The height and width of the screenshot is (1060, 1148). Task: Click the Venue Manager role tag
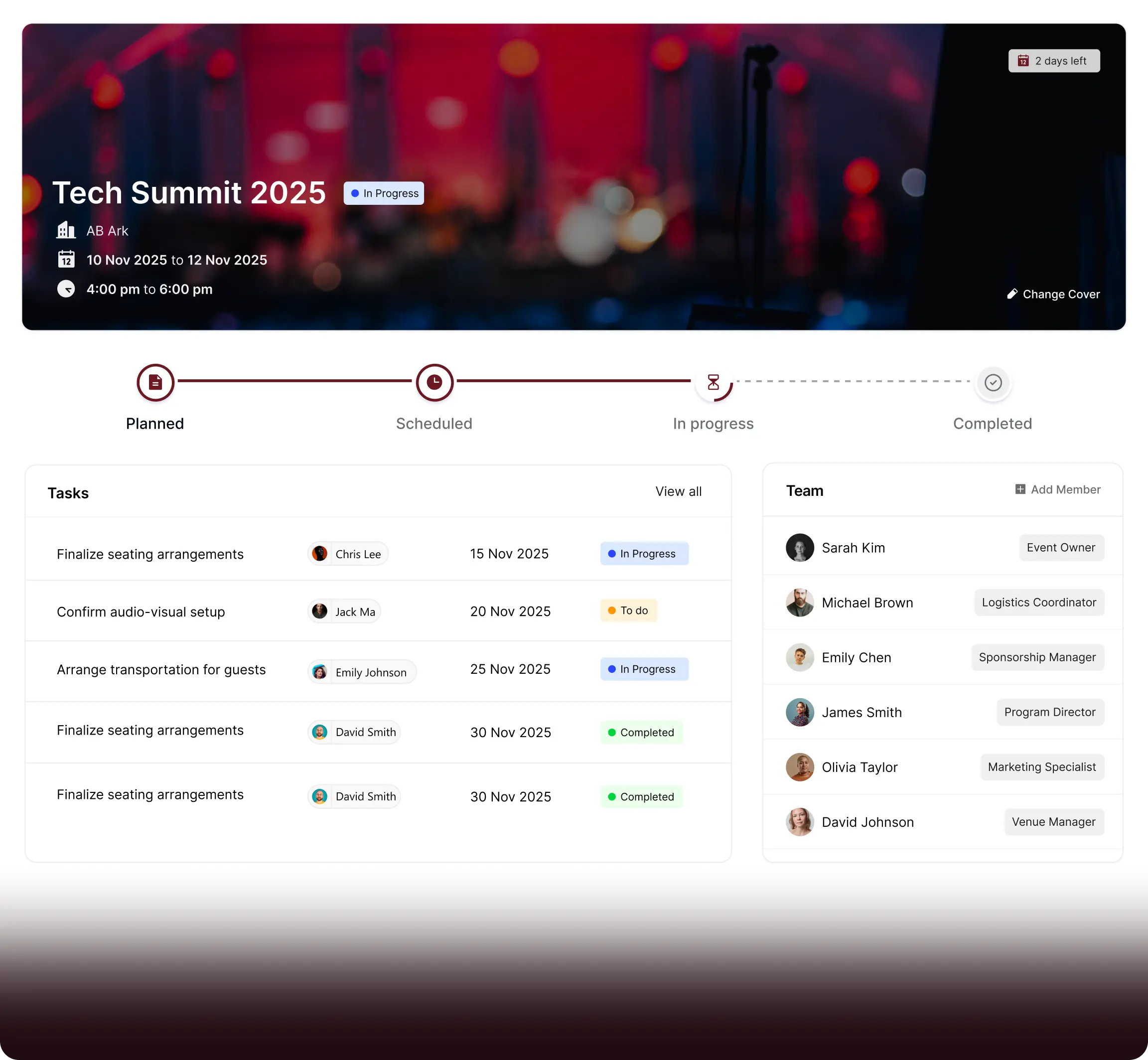pos(1054,822)
